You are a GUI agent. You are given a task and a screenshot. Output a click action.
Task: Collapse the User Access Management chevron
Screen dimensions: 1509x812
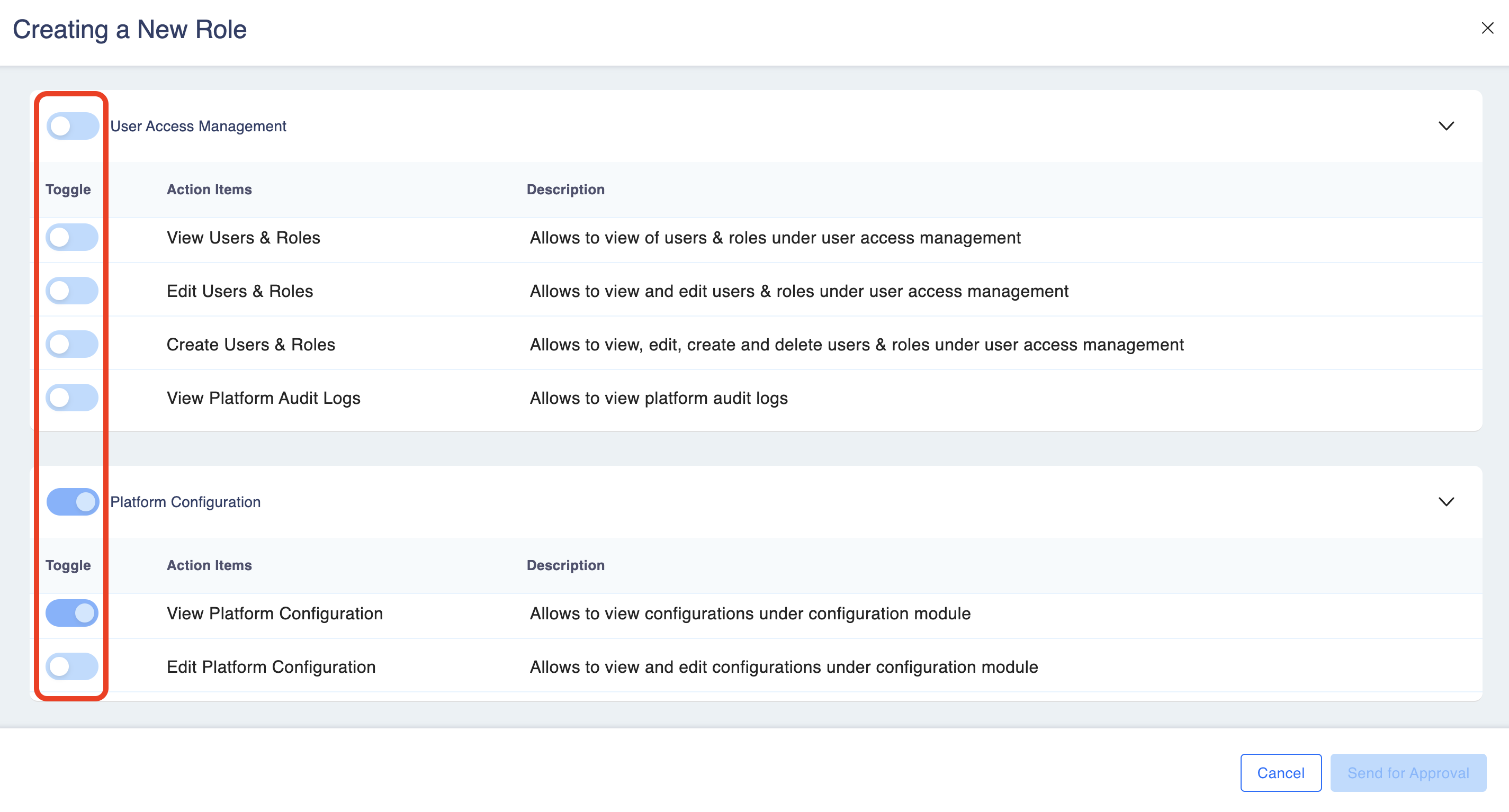[x=1446, y=126]
